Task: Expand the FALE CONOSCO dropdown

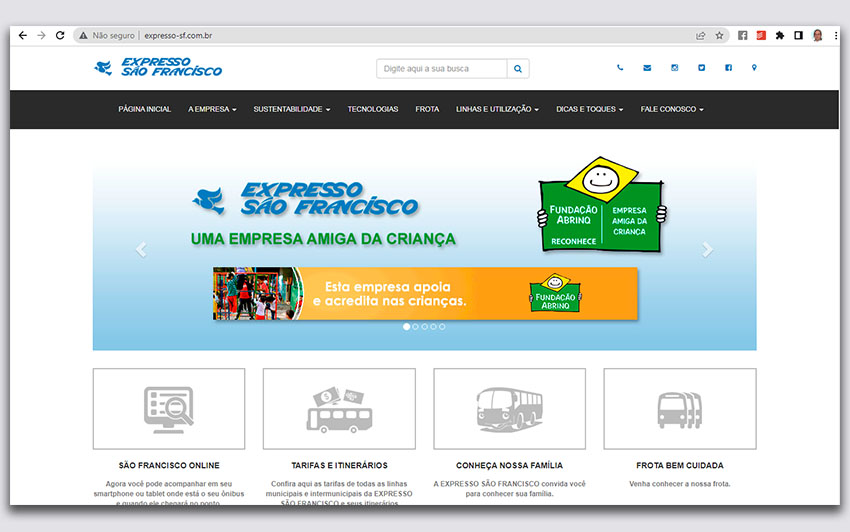Action: click(x=672, y=109)
